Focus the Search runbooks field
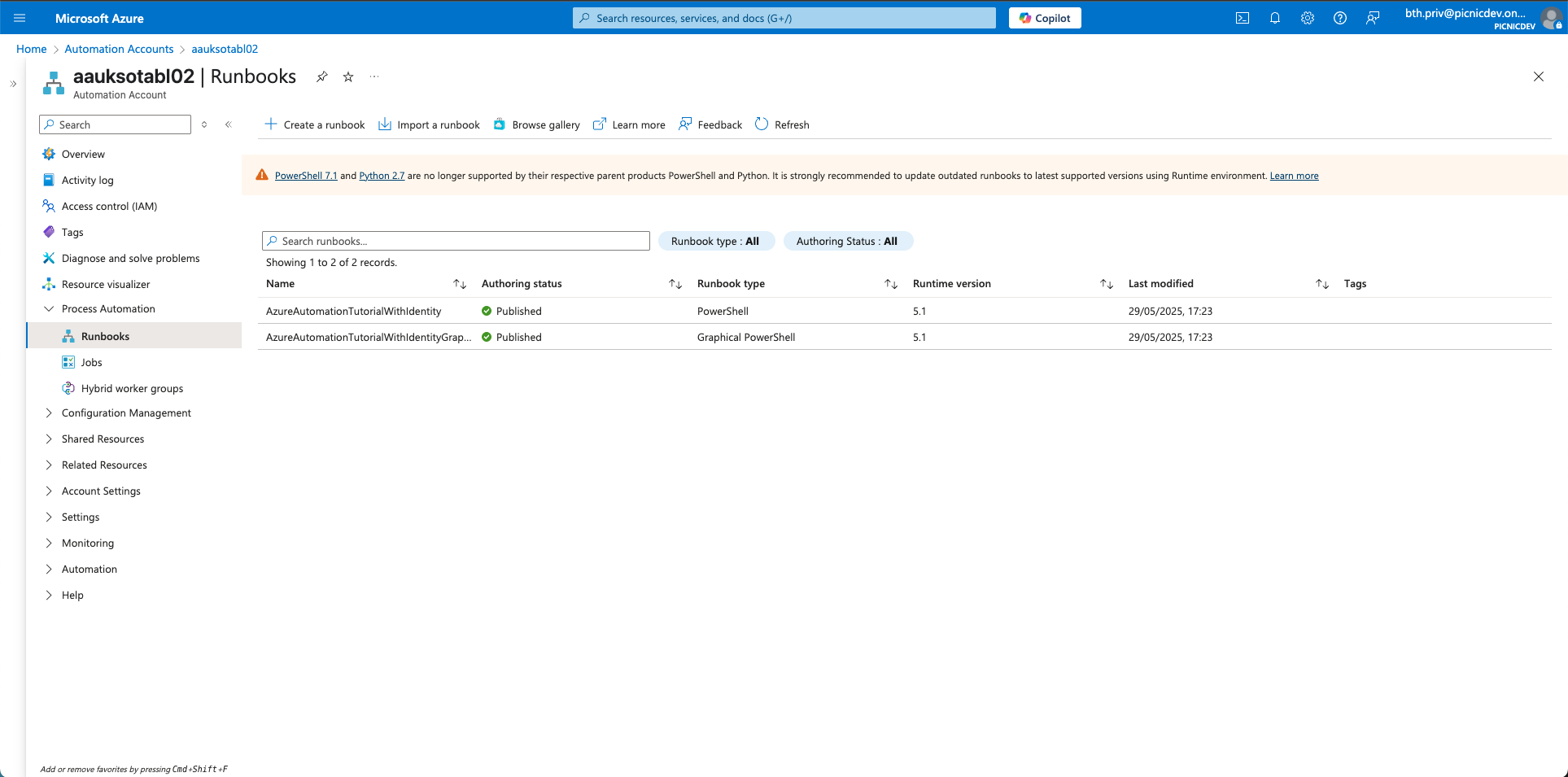The image size is (1568, 777). pyautogui.click(x=456, y=241)
